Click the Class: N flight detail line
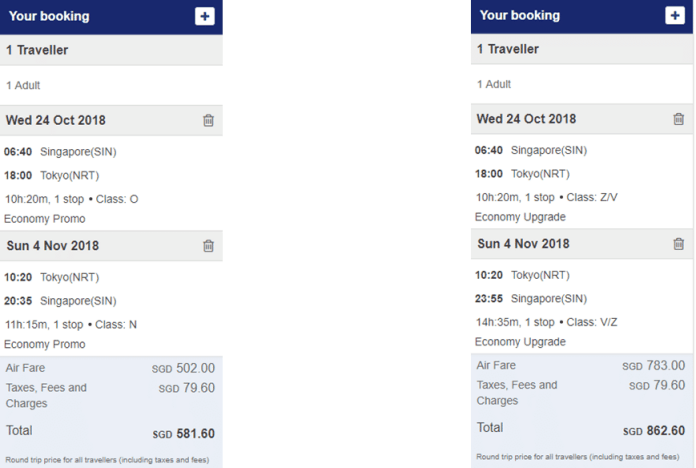The height and width of the screenshot is (468, 696). [x=71, y=325]
